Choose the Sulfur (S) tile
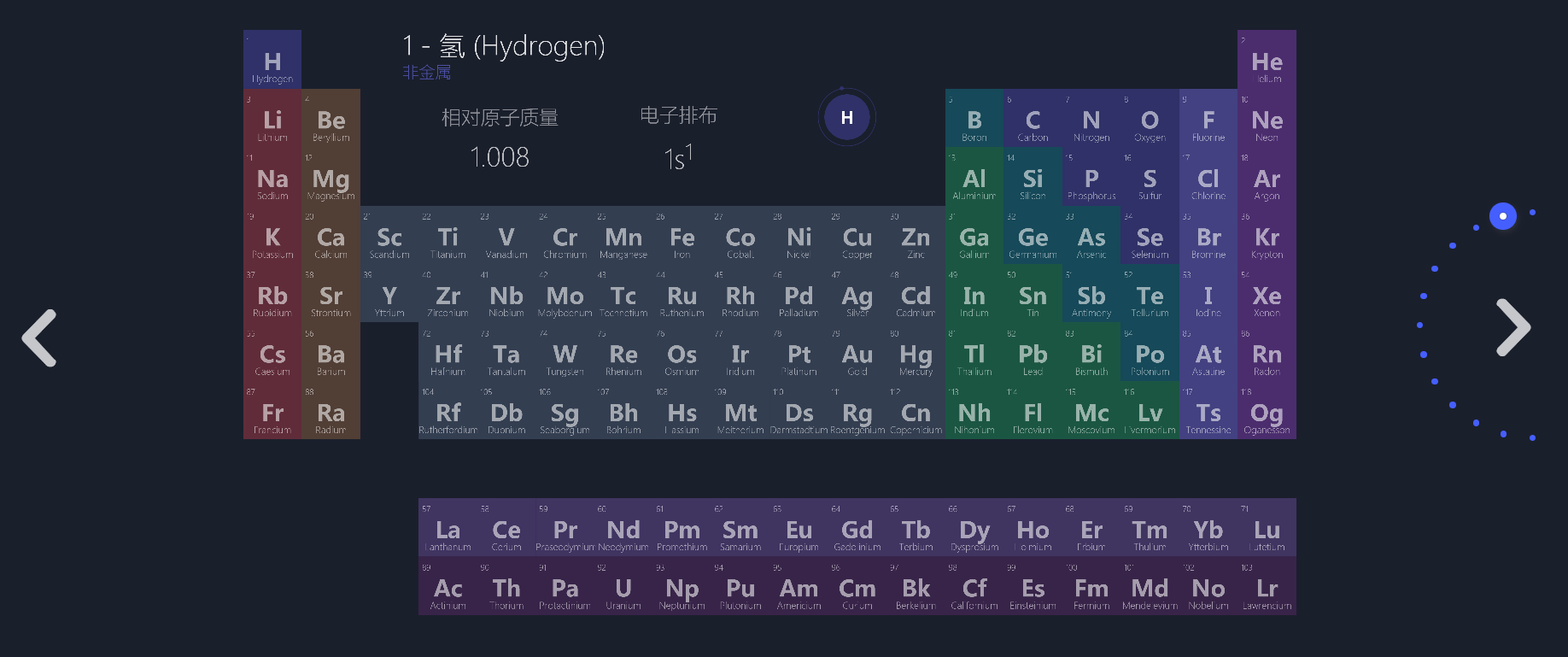Screen dimensions: 1568x657 pos(1150,177)
